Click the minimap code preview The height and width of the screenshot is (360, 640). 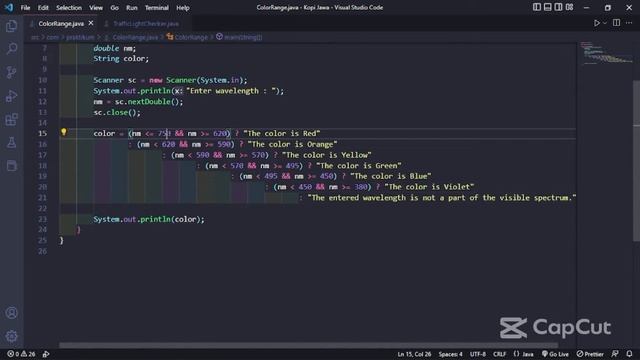[606, 53]
